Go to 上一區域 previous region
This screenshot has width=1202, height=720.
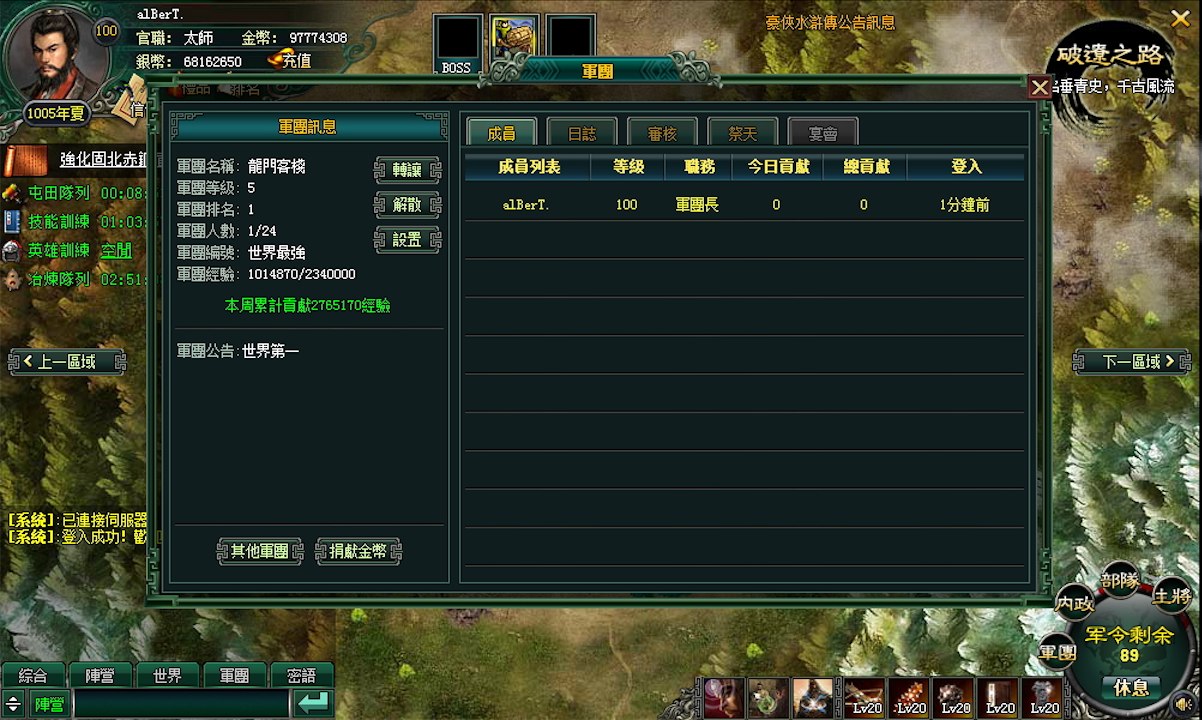point(67,361)
